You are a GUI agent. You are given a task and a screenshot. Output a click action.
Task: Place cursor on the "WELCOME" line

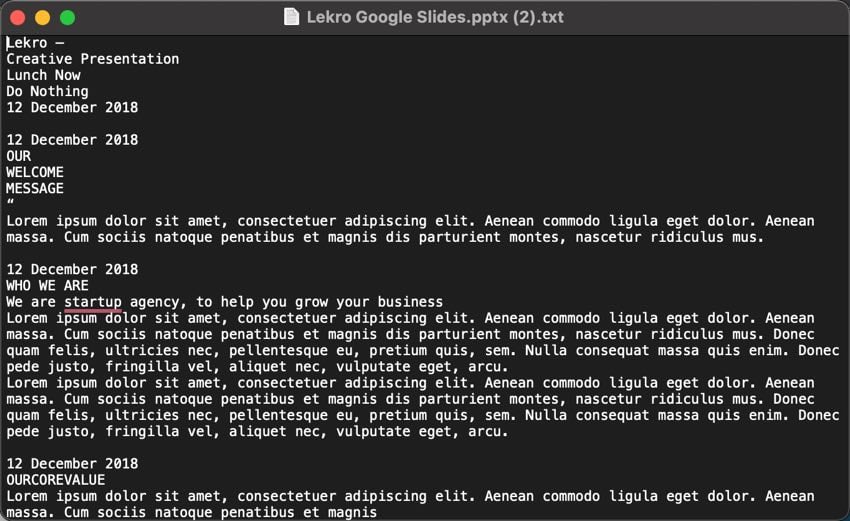(x=35, y=172)
